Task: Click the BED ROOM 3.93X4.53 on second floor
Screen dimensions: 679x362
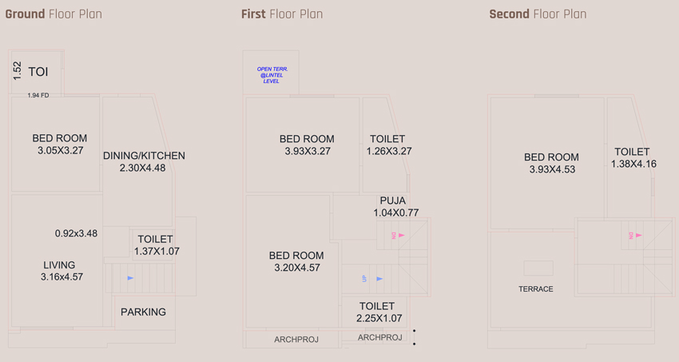Action: pos(552,163)
